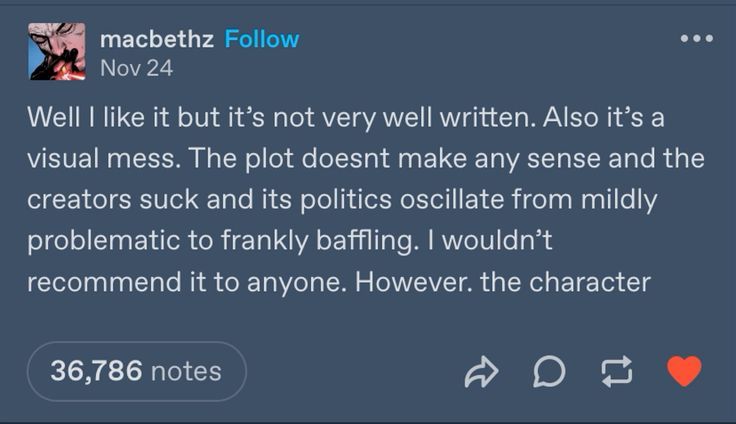Open the macbethz username link
Screen dimensions: 736x424
click(157, 39)
